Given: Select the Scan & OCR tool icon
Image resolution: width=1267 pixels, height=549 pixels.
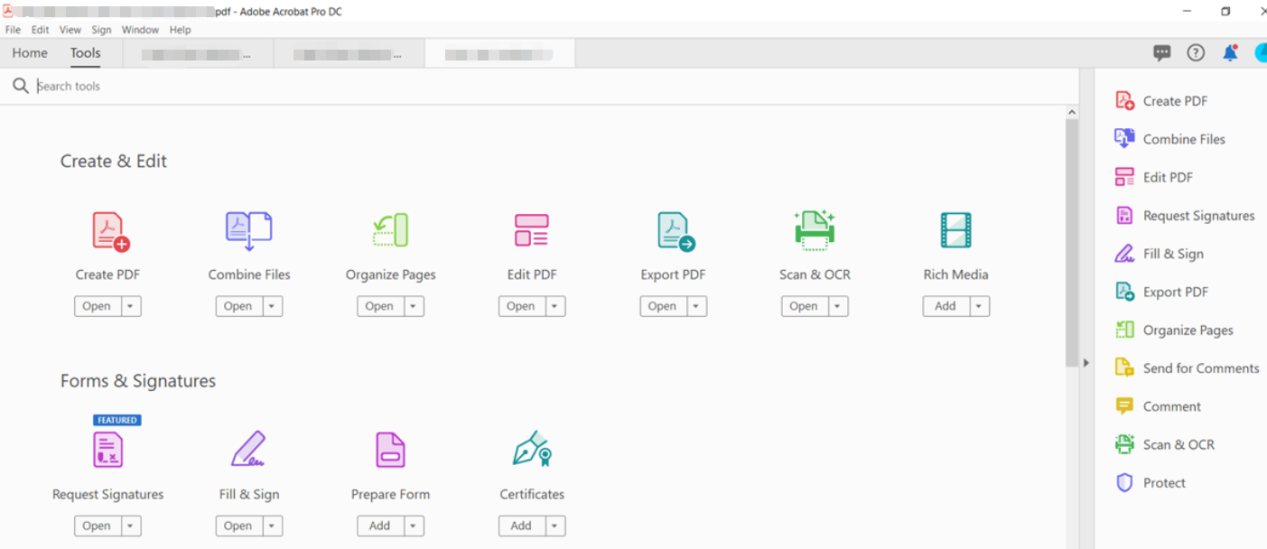Looking at the screenshot, I should [x=814, y=230].
